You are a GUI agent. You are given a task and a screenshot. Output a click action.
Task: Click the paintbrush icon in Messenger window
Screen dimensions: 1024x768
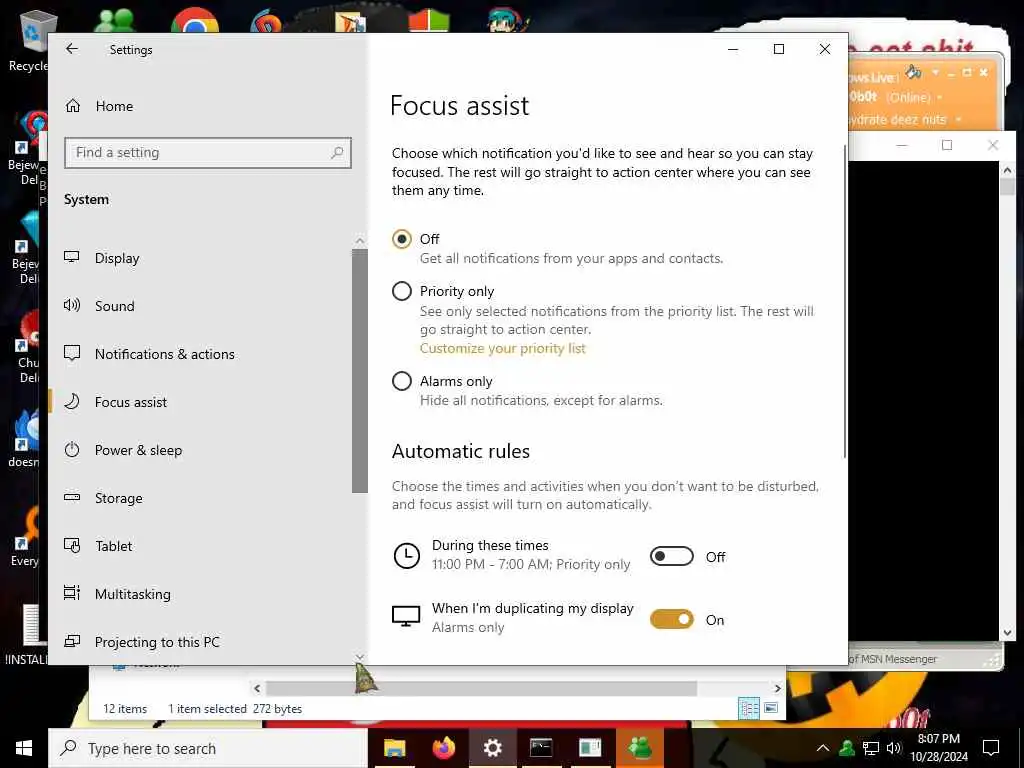click(913, 71)
